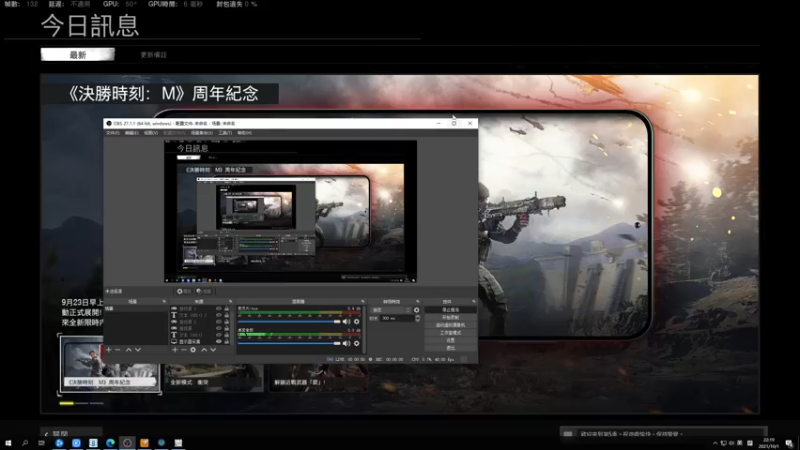Click the Start Recording button in Controls
The height and width of the screenshot is (450, 800).
451,317
